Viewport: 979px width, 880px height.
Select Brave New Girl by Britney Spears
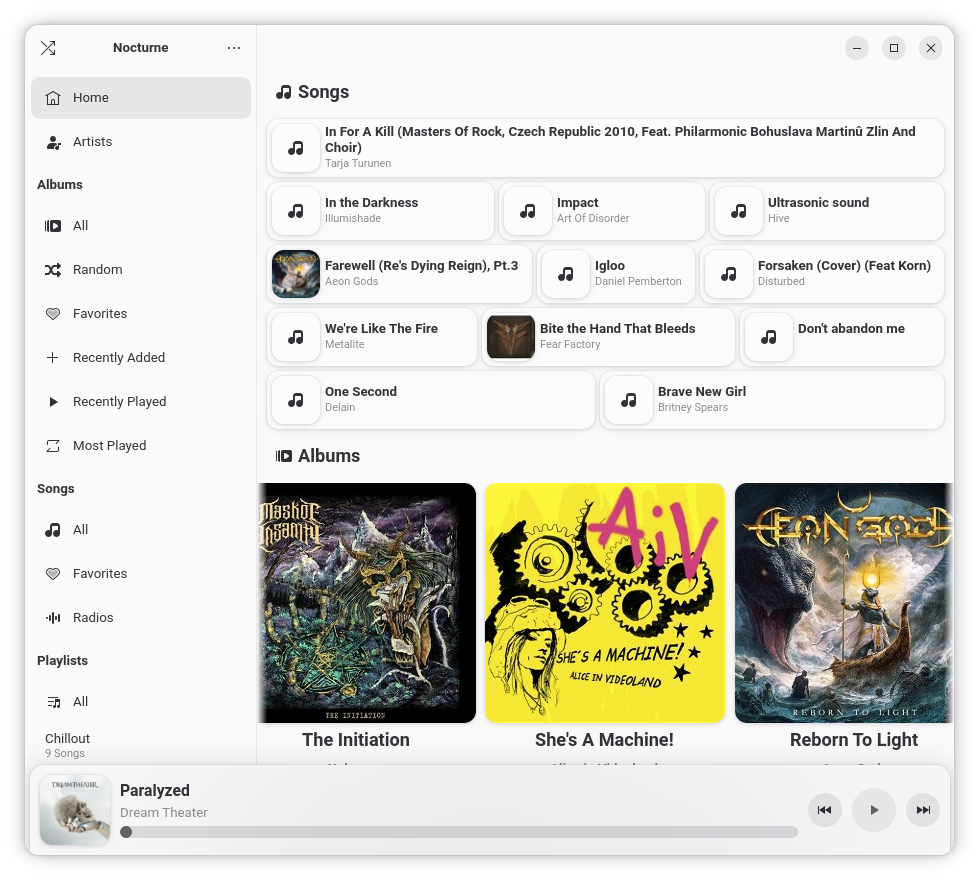pyautogui.click(x=772, y=400)
